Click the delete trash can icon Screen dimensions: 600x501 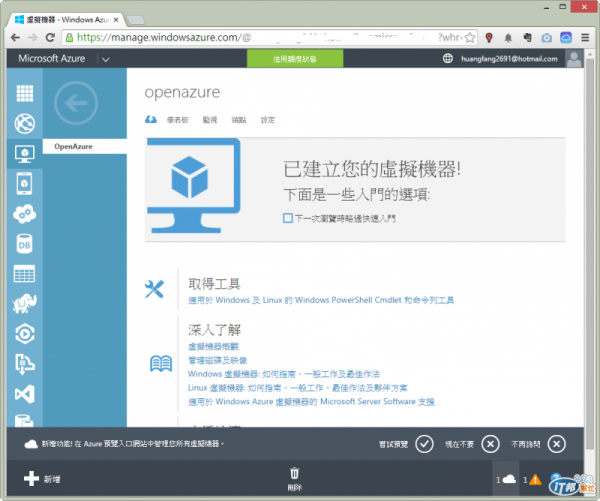click(294, 473)
